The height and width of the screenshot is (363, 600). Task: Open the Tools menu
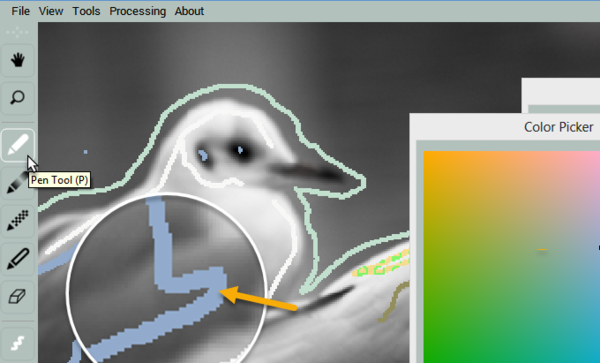coord(86,11)
